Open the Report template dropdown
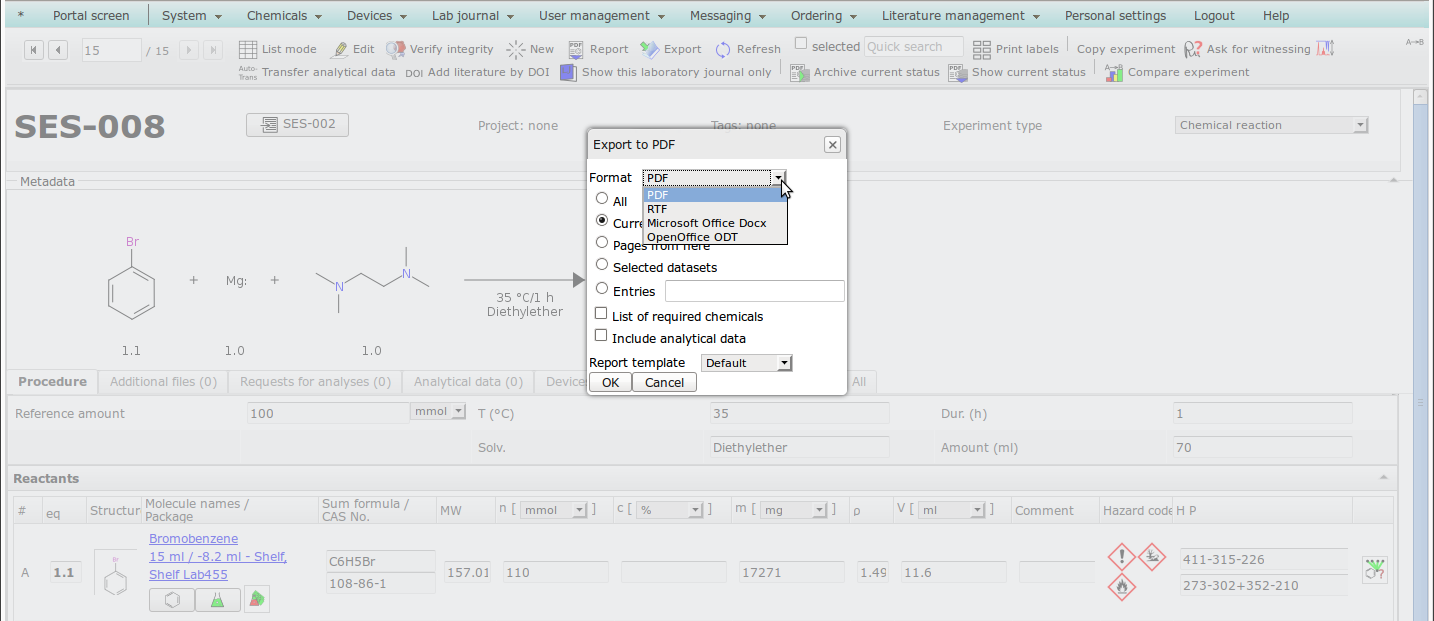This screenshot has width=1434, height=621. coord(746,363)
